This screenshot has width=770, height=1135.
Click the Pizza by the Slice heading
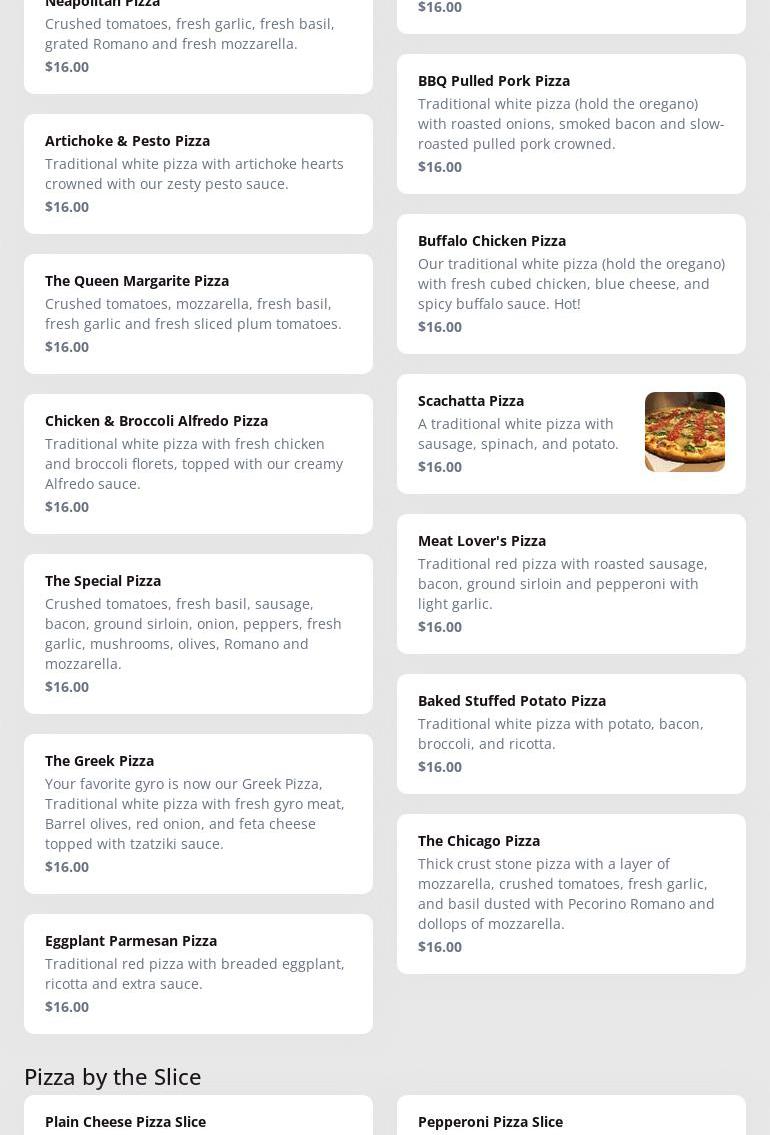pyautogui.click(x=113, y=1076)
